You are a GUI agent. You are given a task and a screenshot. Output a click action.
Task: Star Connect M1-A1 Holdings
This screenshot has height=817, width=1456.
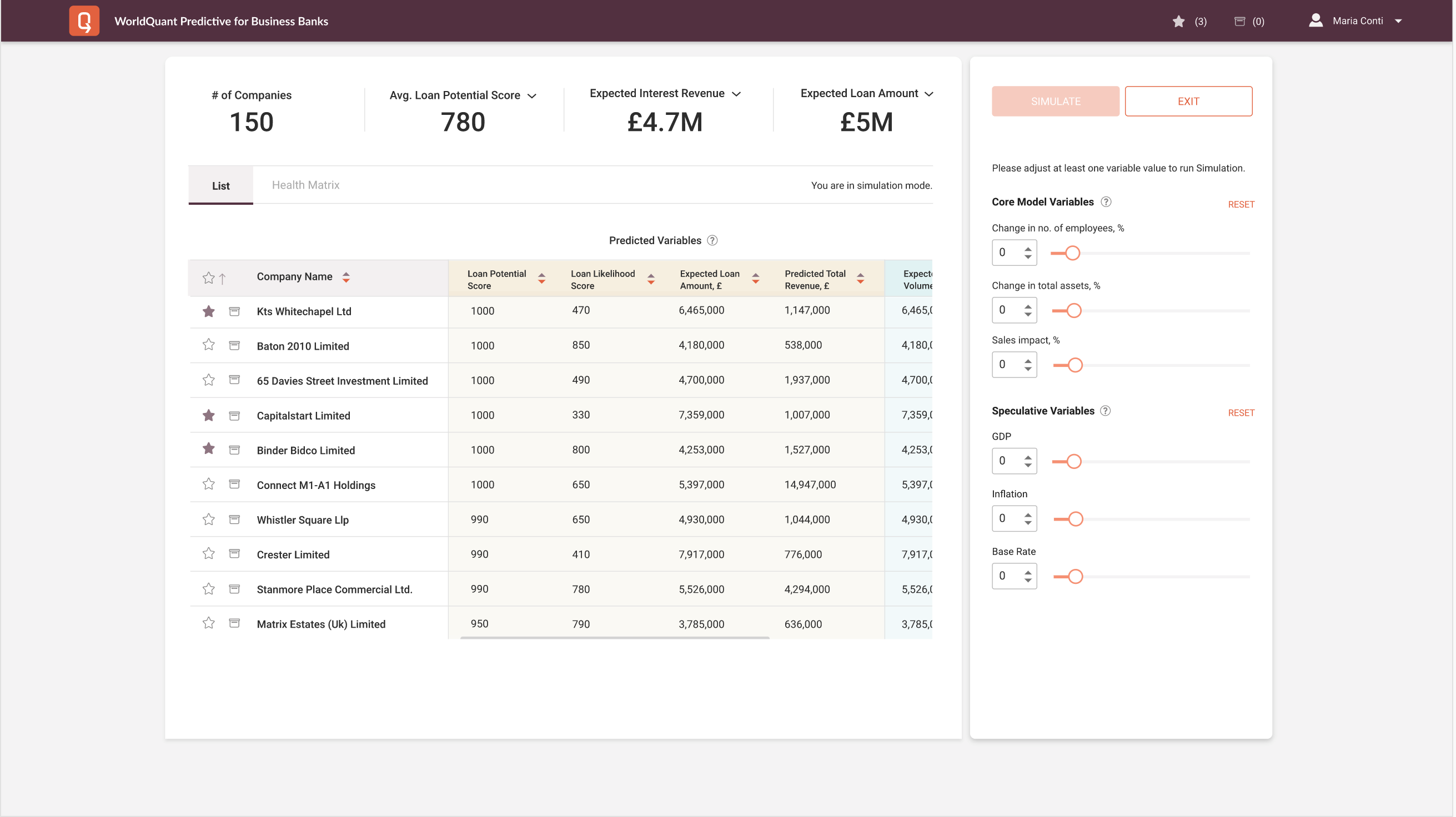click(209, 484)
